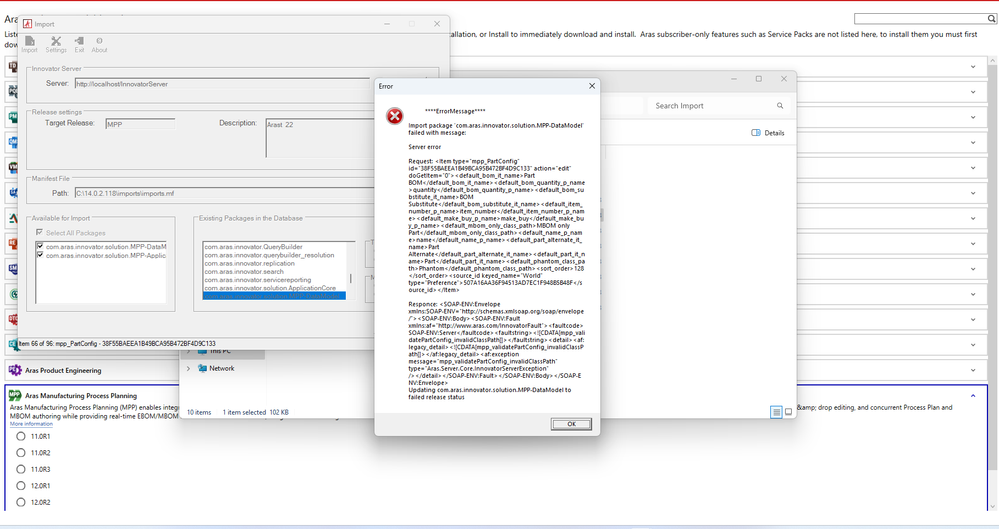Click the Search Import field
Viewport: 999px width, 529px height.
tap(710, 105)
